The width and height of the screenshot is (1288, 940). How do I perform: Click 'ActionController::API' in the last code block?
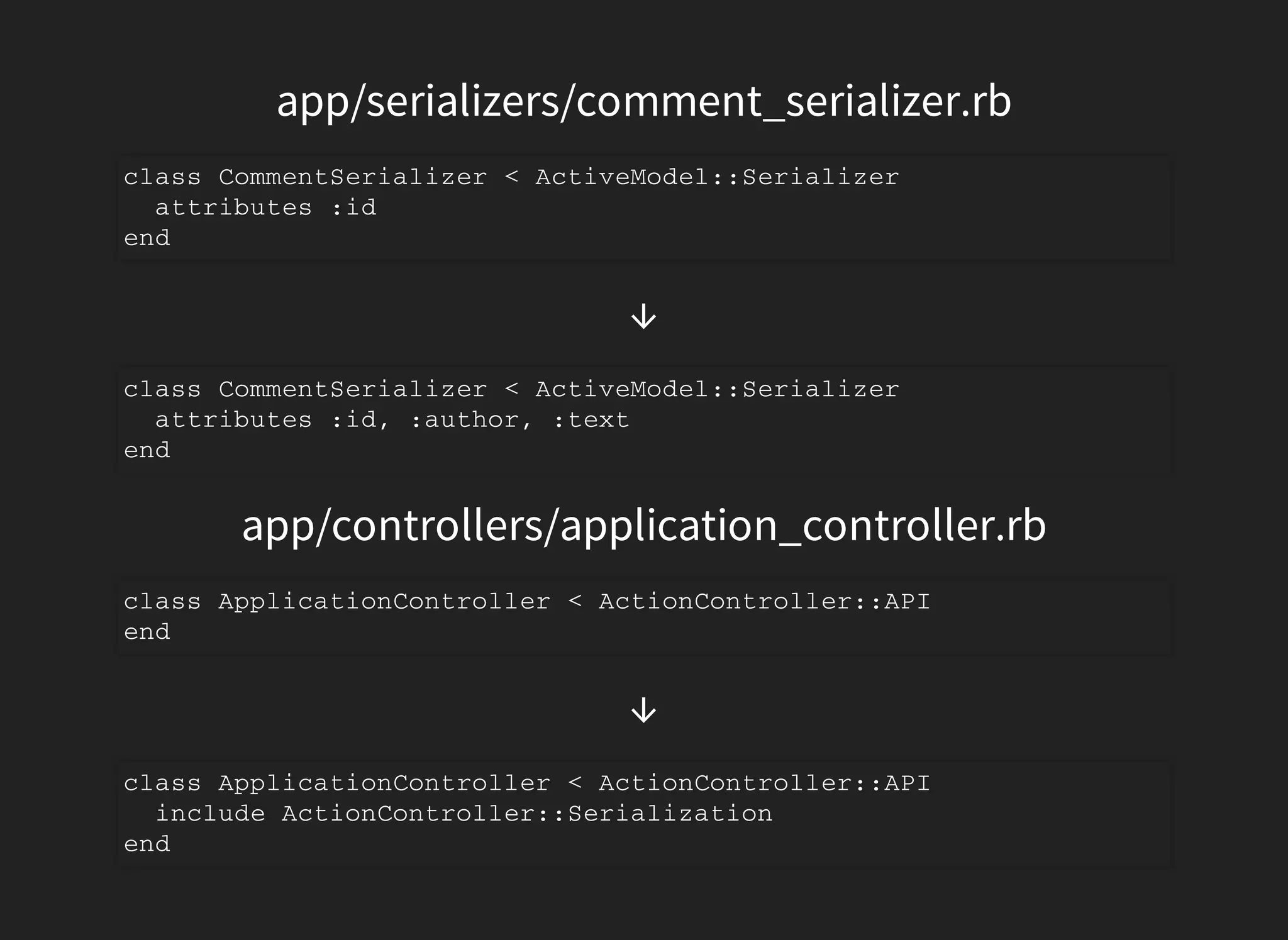click(x=764, y=783)
